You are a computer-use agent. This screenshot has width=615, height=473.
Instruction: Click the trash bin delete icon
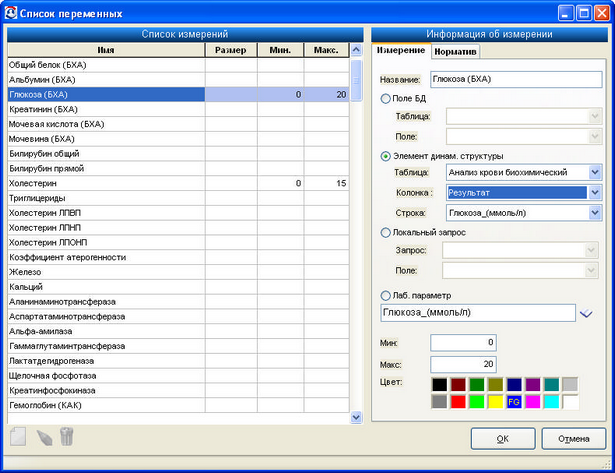tap(67, 437)
